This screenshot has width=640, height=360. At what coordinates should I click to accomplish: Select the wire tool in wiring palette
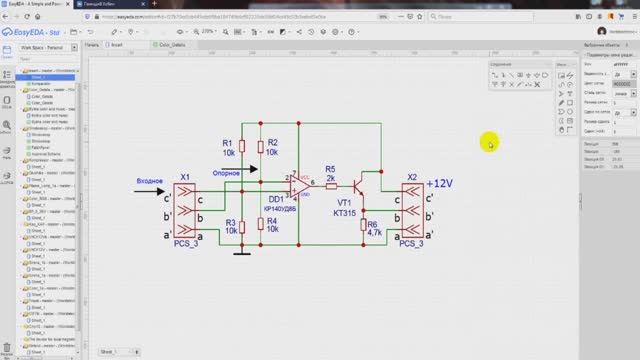tap(495, 75)
